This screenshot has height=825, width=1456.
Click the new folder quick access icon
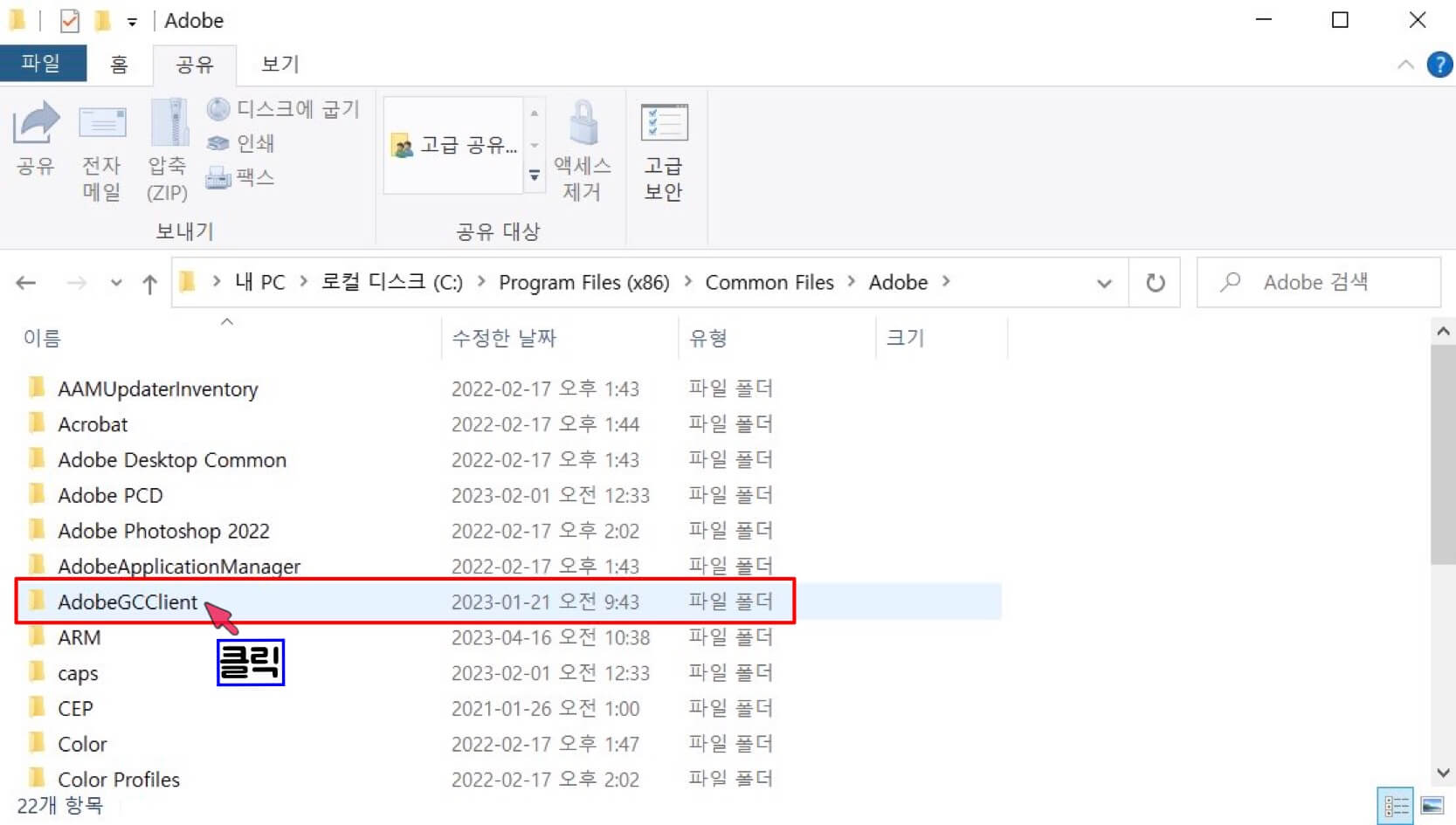[102, 20]
